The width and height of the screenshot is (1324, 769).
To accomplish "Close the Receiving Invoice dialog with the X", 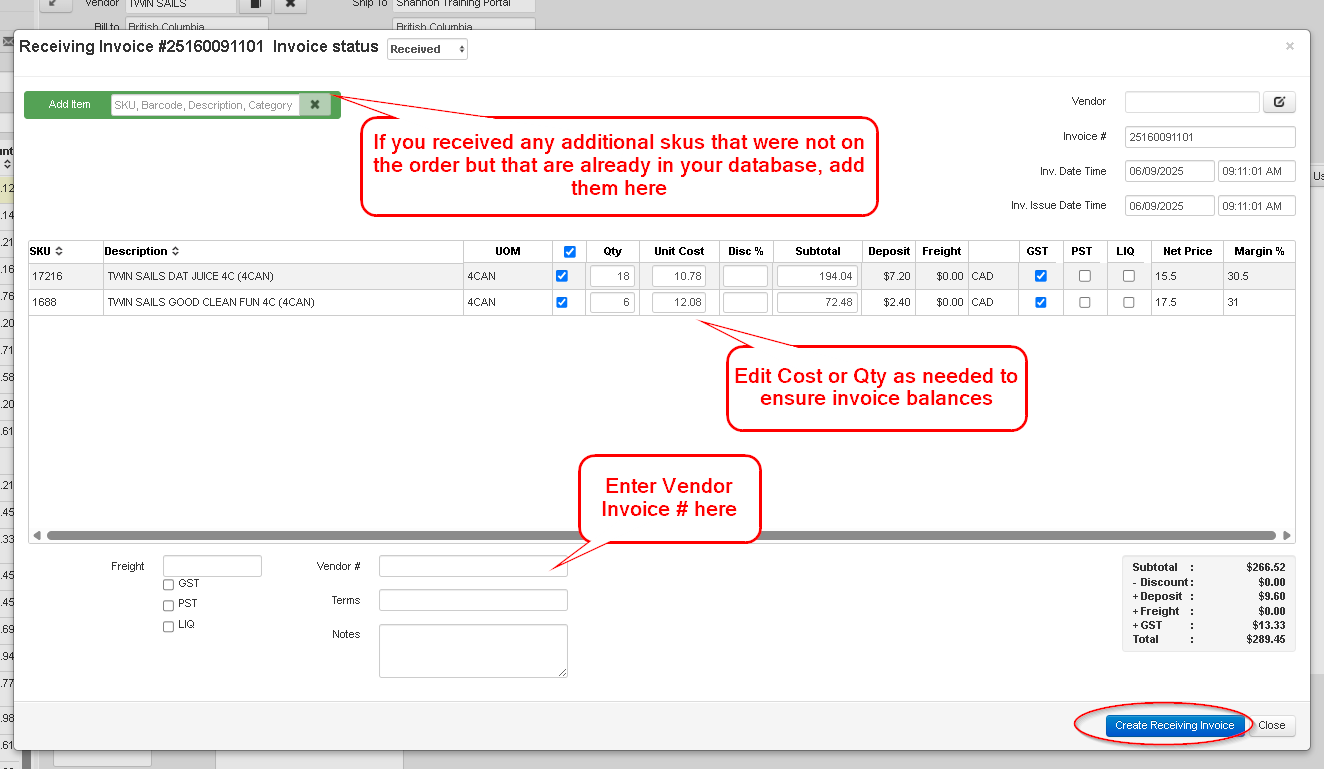I will pos(1290,46).
